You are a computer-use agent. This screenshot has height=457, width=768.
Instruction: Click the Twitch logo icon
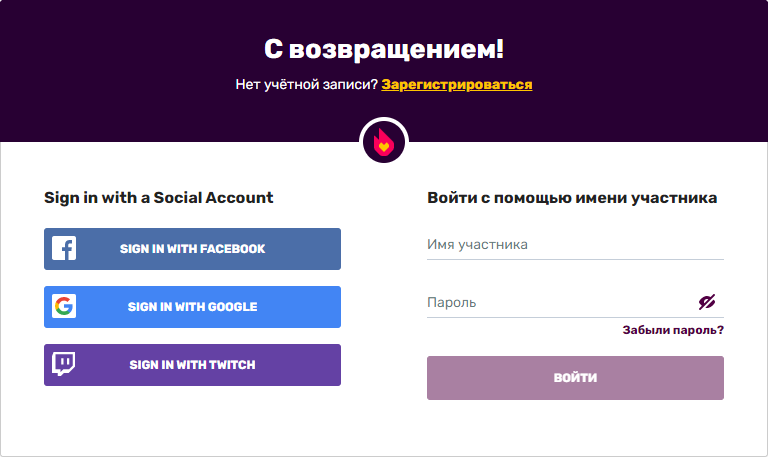64,365
